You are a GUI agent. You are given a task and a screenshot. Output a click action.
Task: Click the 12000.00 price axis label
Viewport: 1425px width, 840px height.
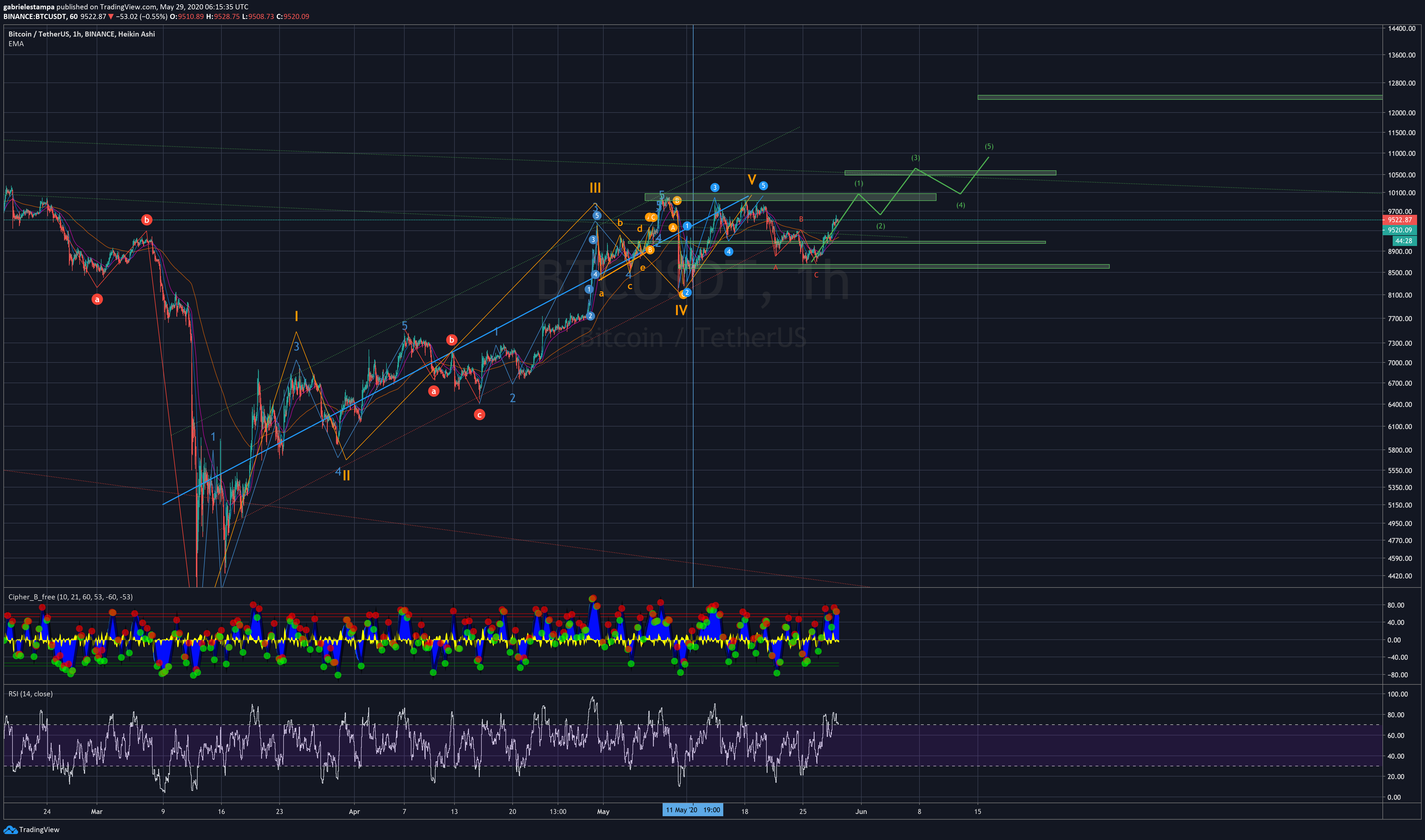click(x=1401, y=113)
